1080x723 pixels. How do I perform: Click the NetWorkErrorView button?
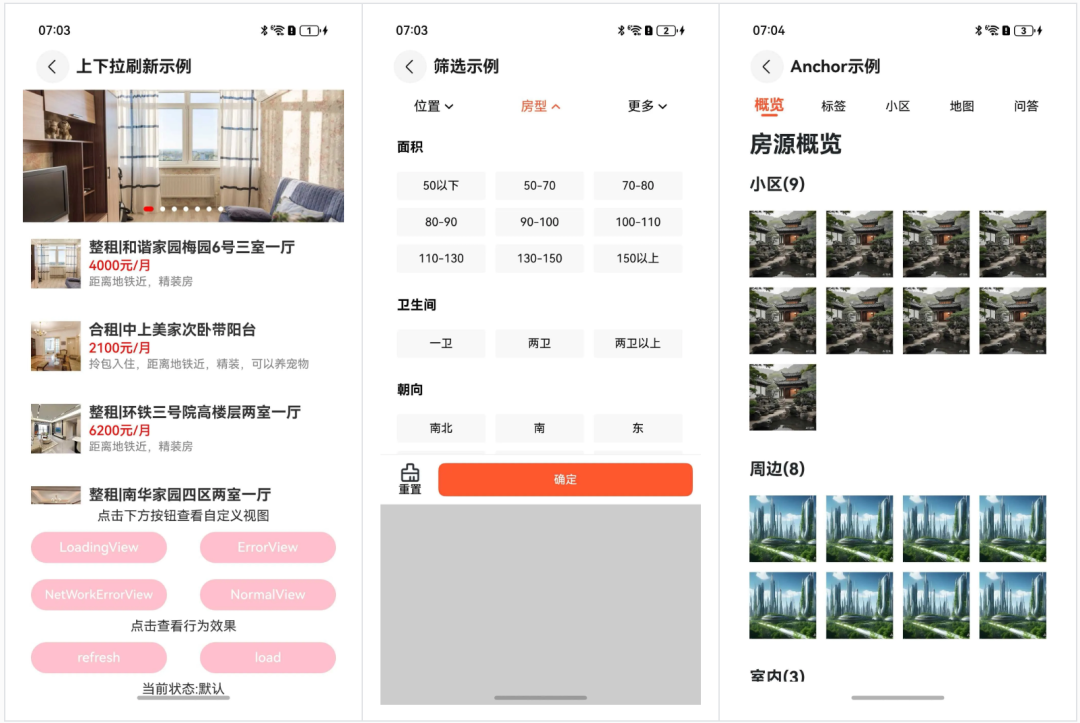98,595
